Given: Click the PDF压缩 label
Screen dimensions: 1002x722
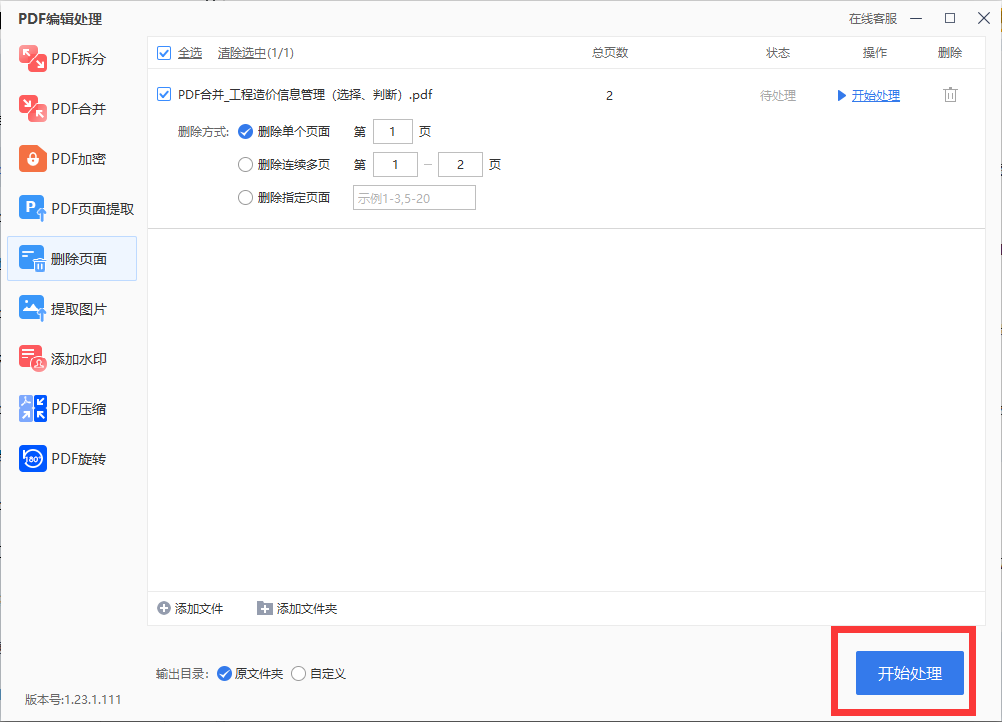Looking at the screenshot, I should click(79, 409).
